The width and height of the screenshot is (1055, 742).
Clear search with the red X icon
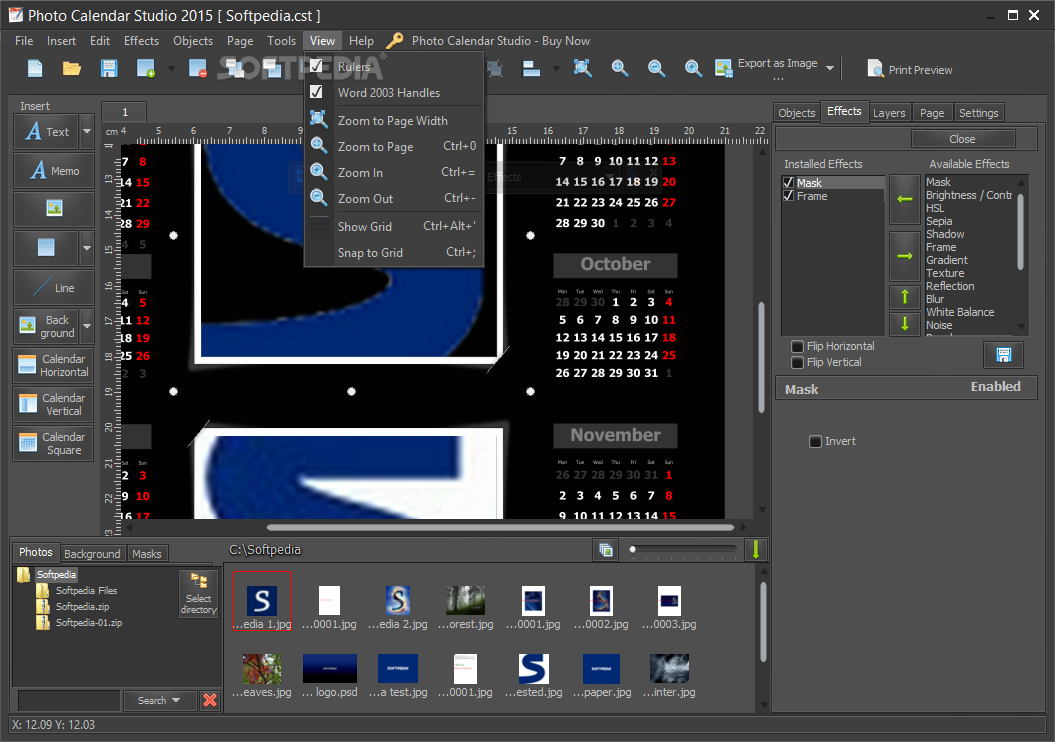pos(210,700)
